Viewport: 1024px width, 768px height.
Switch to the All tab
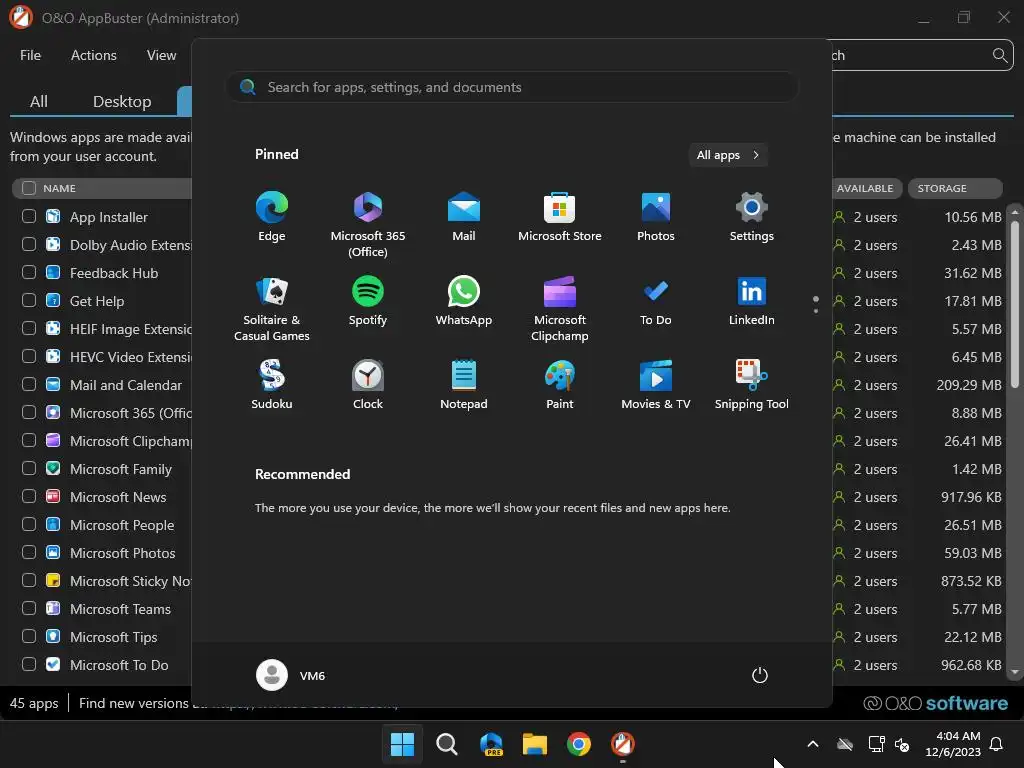click(x=39, y=101)
